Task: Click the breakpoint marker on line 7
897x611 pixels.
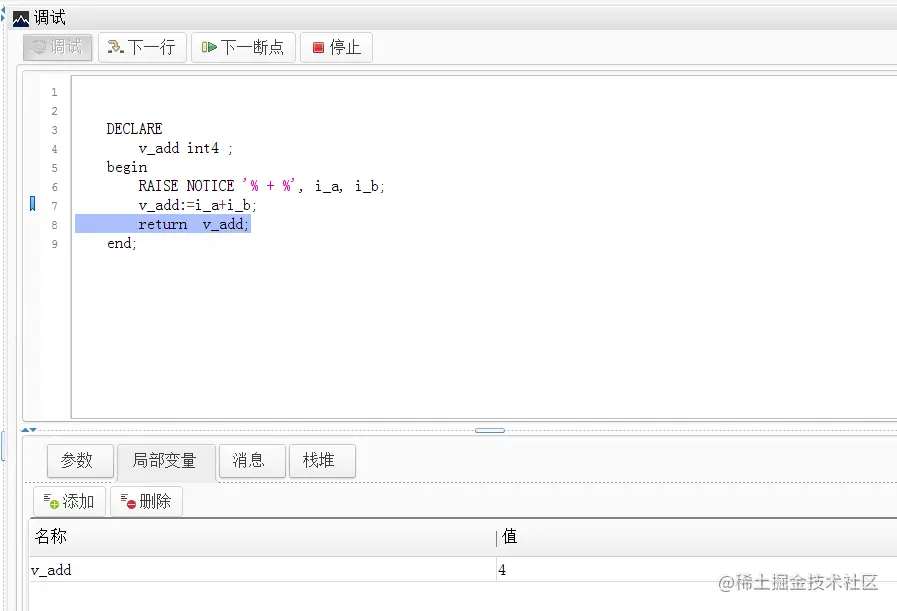Action: 33,203
